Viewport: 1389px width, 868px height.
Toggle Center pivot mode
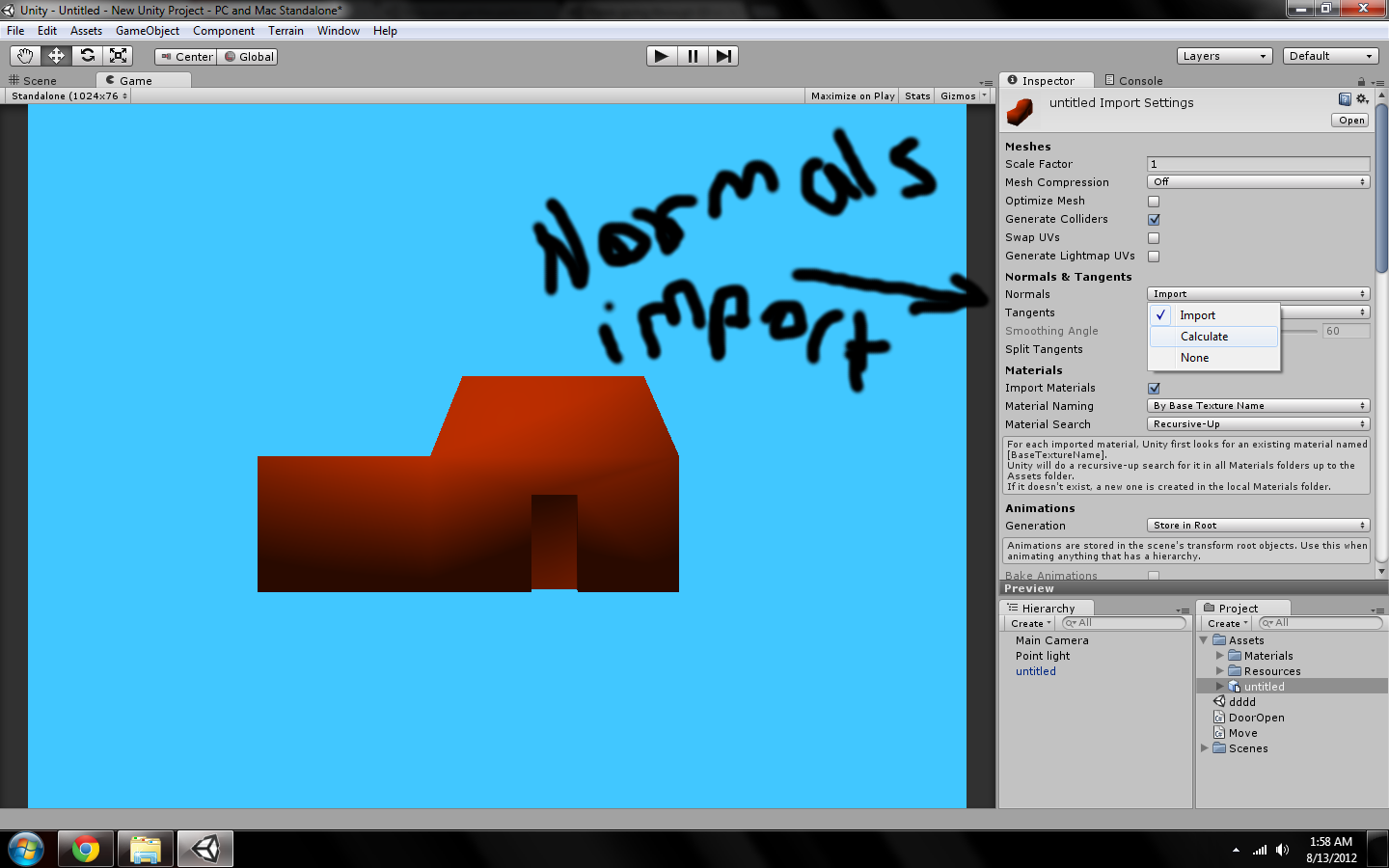tap(186, 57)
